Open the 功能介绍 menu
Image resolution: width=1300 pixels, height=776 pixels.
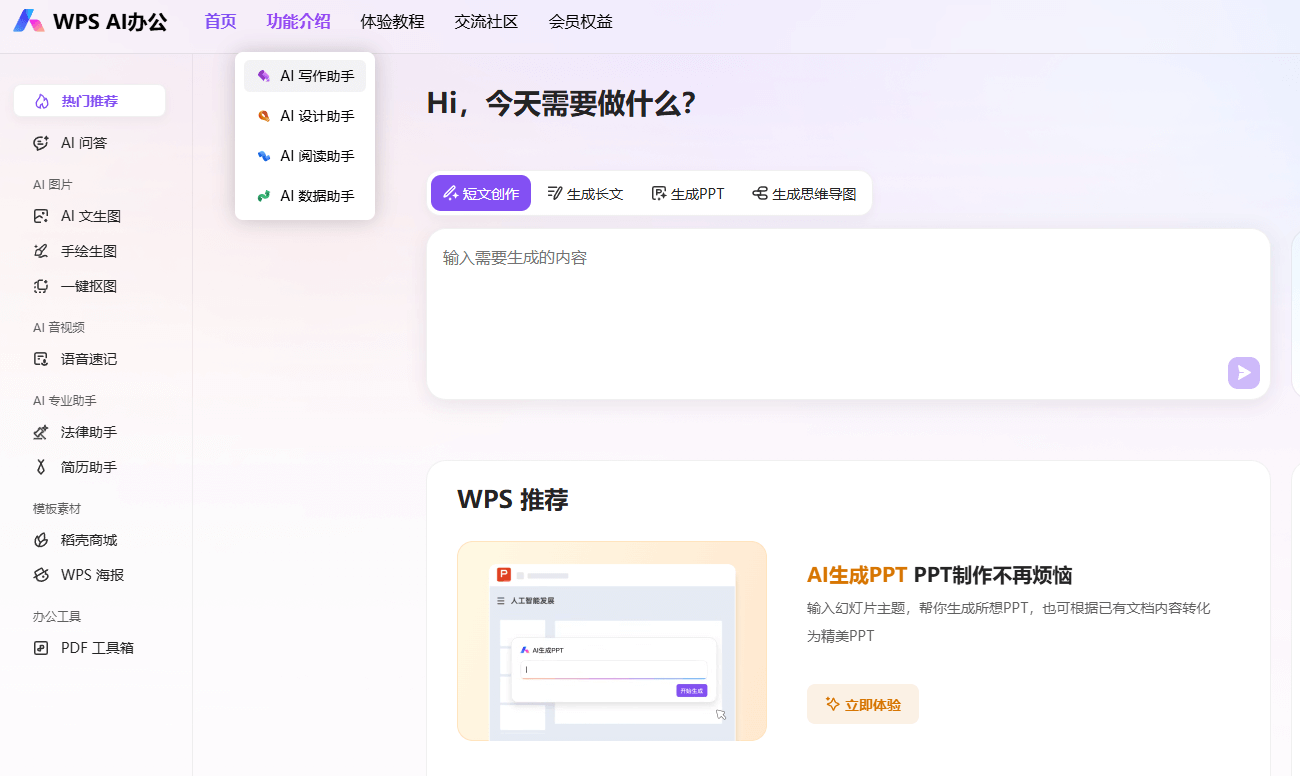coord(299,22)
